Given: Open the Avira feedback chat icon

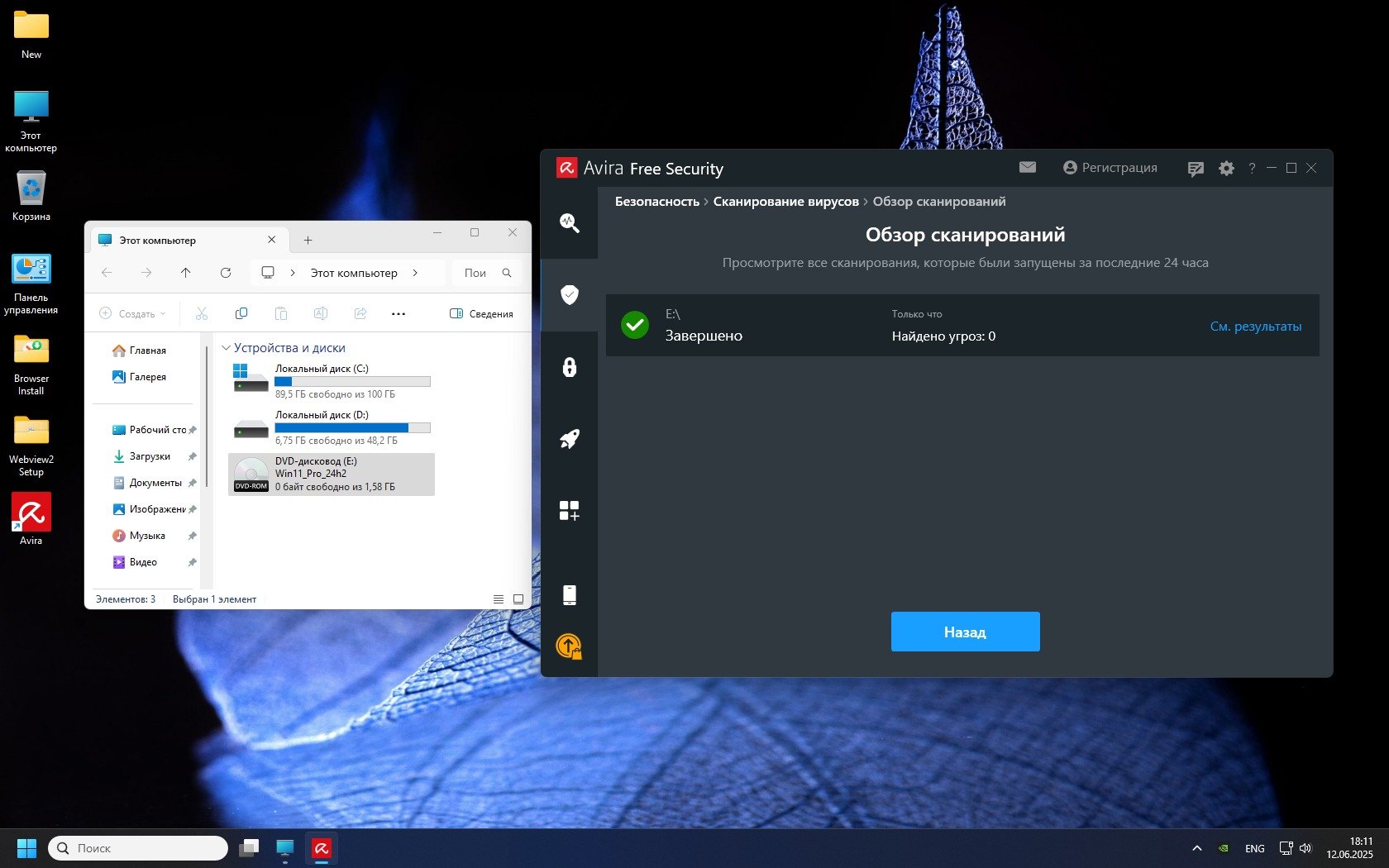Looking at the screenshot, I should 1195,169.
